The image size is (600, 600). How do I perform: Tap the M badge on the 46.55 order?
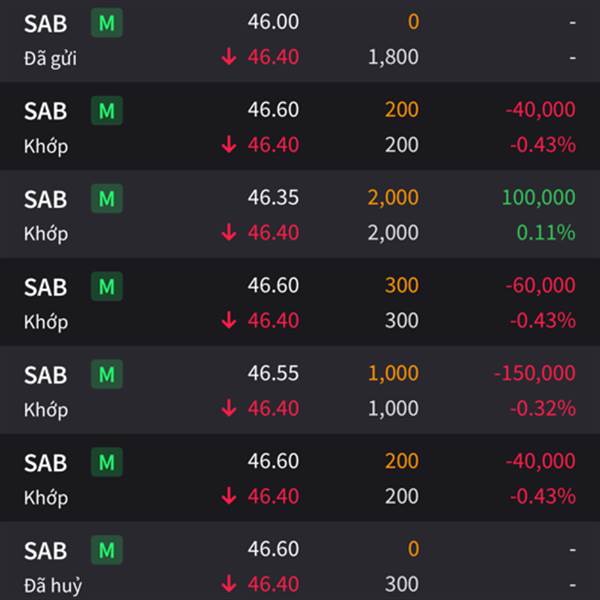(107, 374)
